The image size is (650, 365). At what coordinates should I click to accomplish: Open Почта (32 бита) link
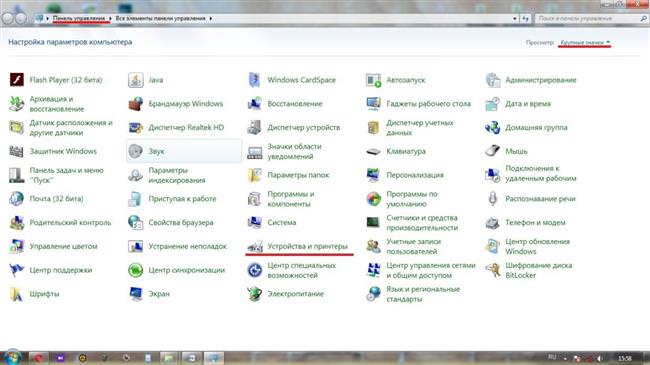(56, 199)
